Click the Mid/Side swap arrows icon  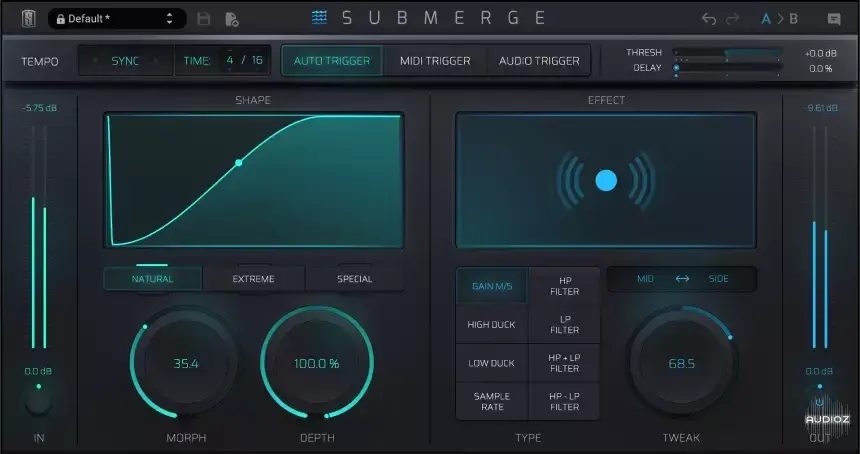[x=682, y=279]
